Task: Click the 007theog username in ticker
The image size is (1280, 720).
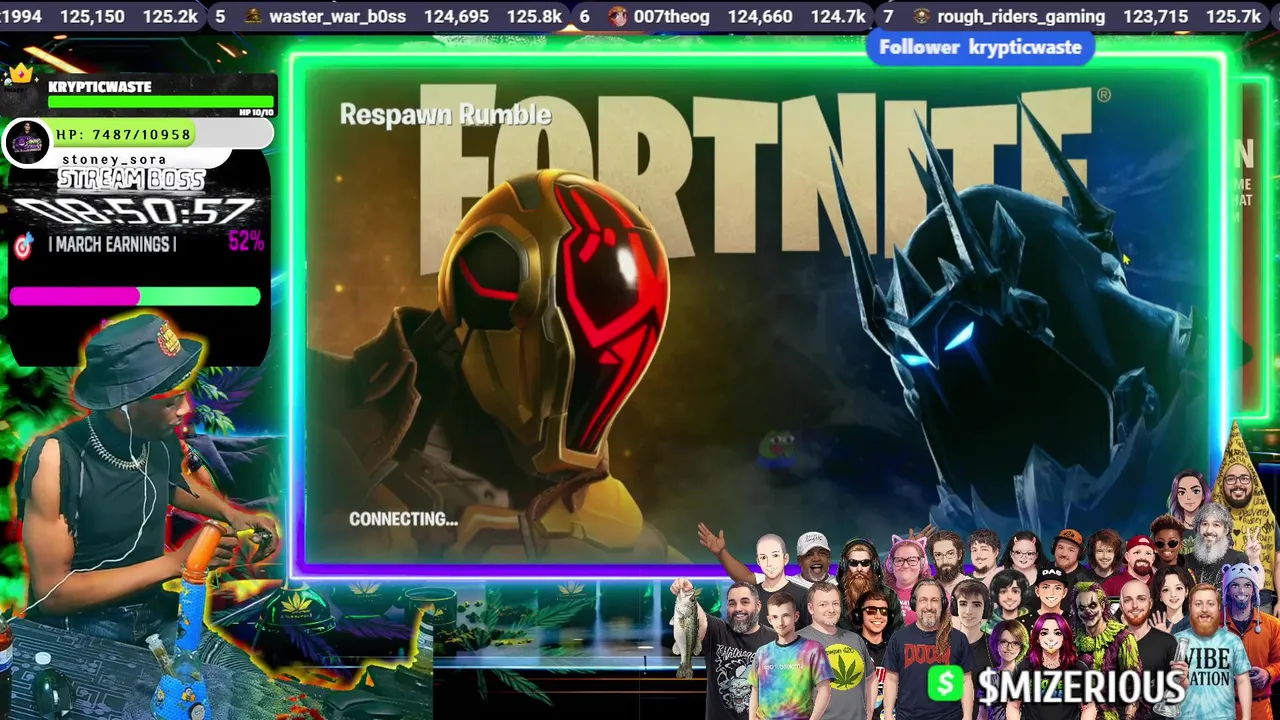Action: click(x=674, y=16)
